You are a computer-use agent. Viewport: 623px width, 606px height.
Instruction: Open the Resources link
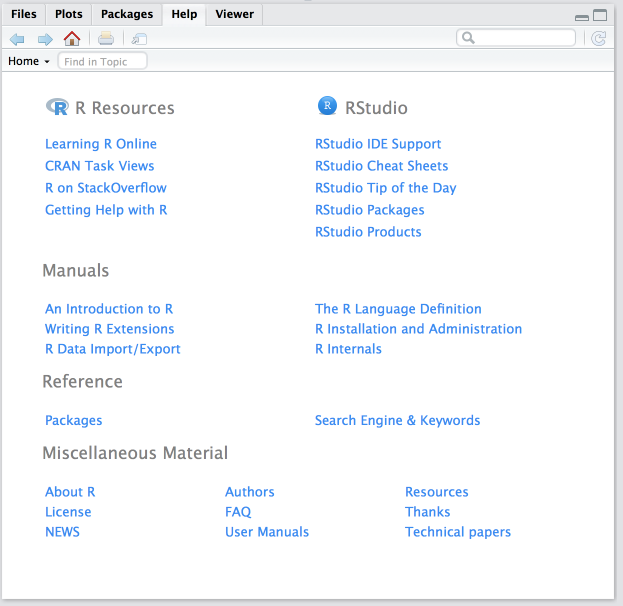pos(437,492)
